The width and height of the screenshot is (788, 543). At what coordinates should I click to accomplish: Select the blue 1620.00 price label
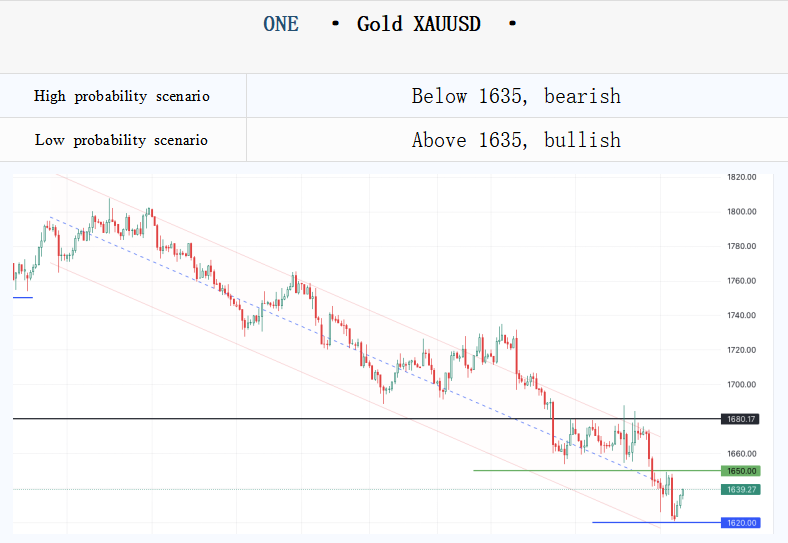(x=739, y=522)
